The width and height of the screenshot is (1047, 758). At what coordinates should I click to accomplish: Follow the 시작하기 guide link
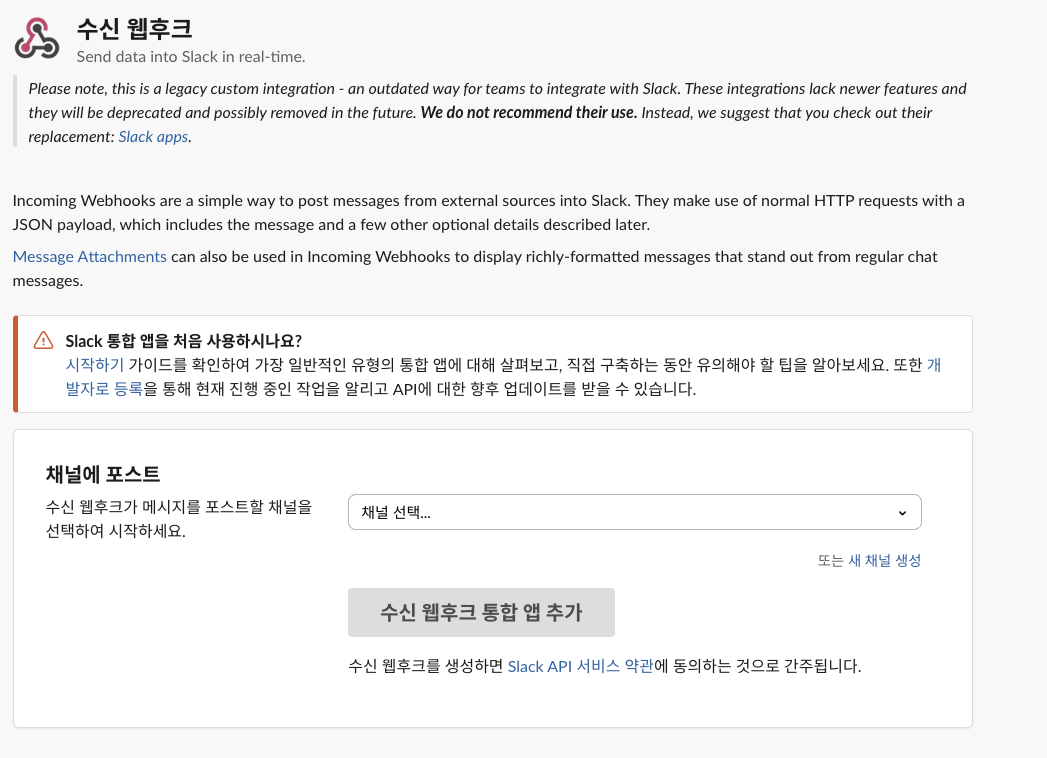95,365
